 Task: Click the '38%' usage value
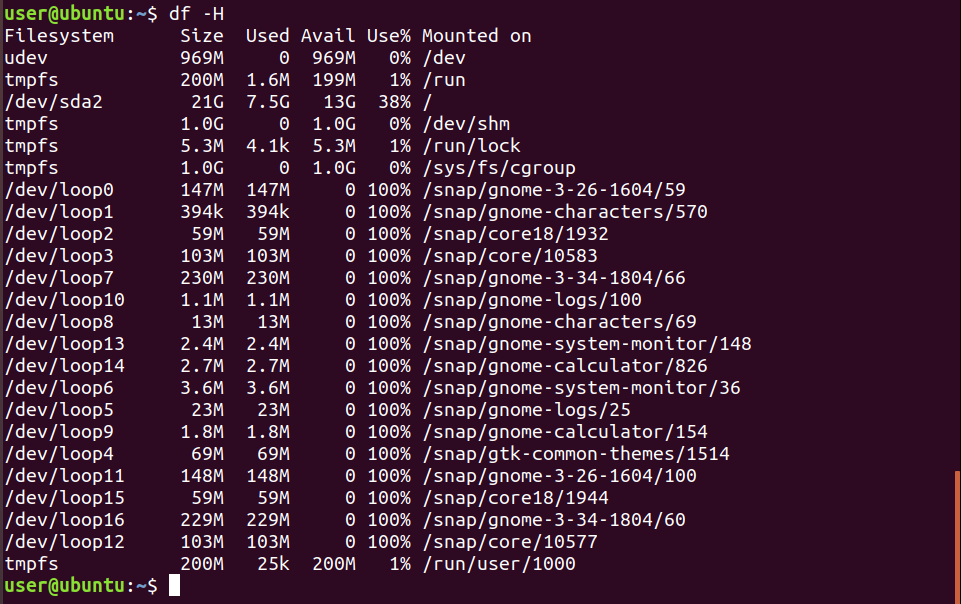[395, 102]
